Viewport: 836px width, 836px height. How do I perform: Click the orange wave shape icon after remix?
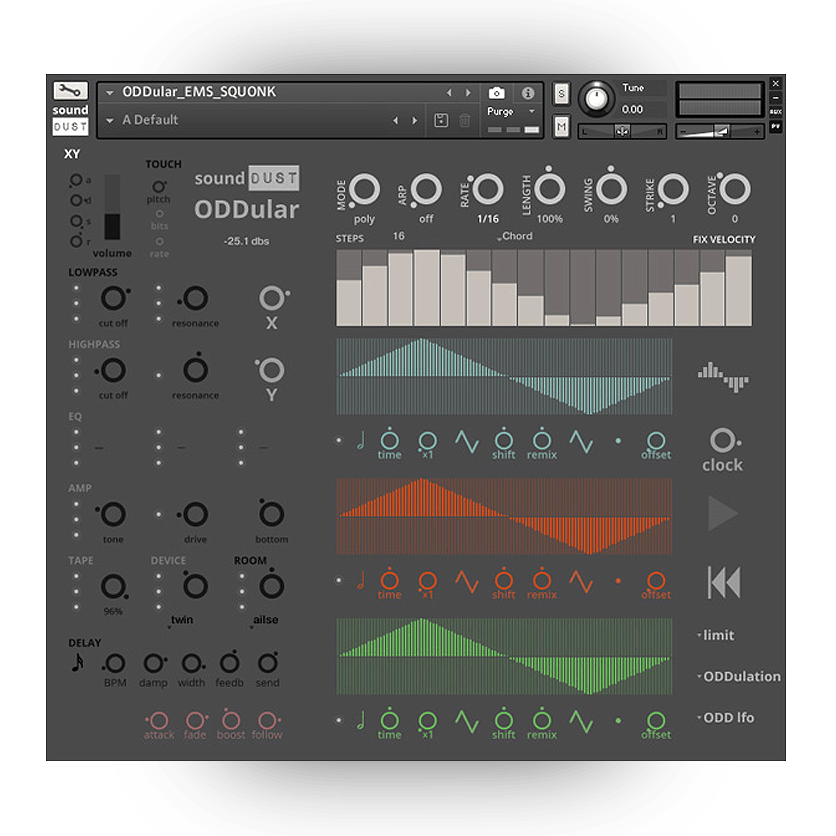581,581
